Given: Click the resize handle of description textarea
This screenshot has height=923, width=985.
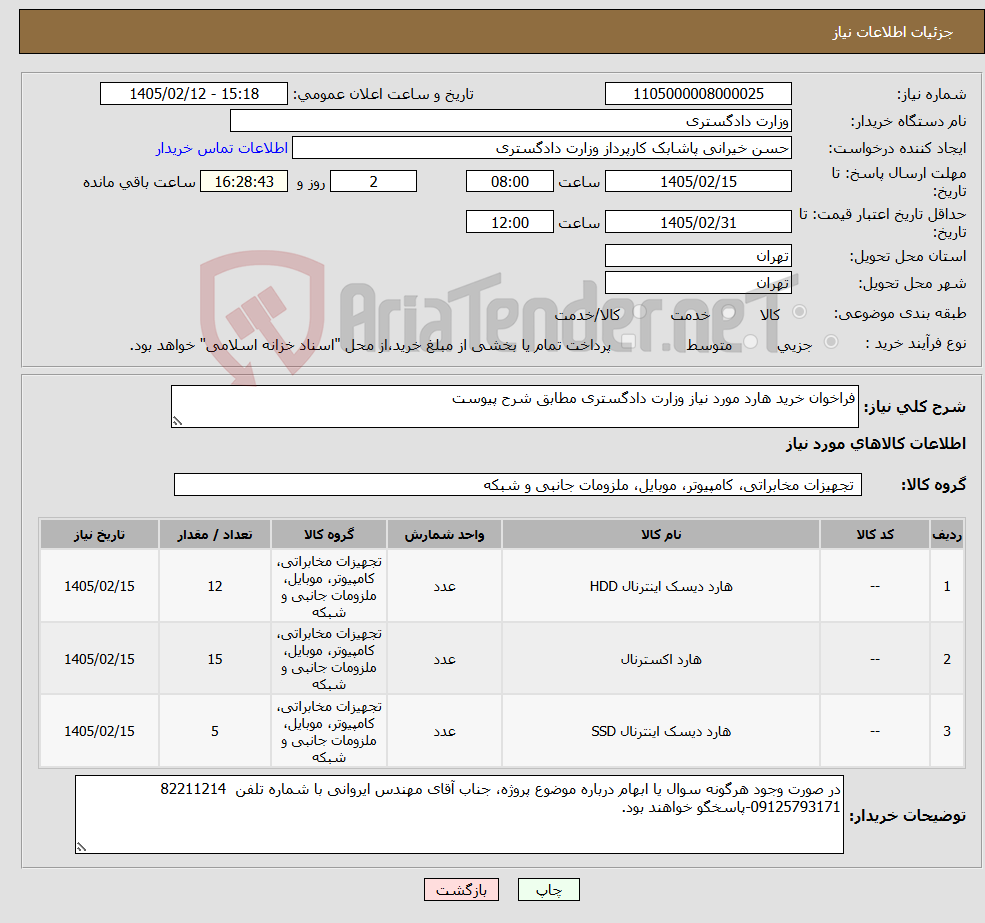Looking at the screenshot, I should pyautogui.click(x=177, y=422).
